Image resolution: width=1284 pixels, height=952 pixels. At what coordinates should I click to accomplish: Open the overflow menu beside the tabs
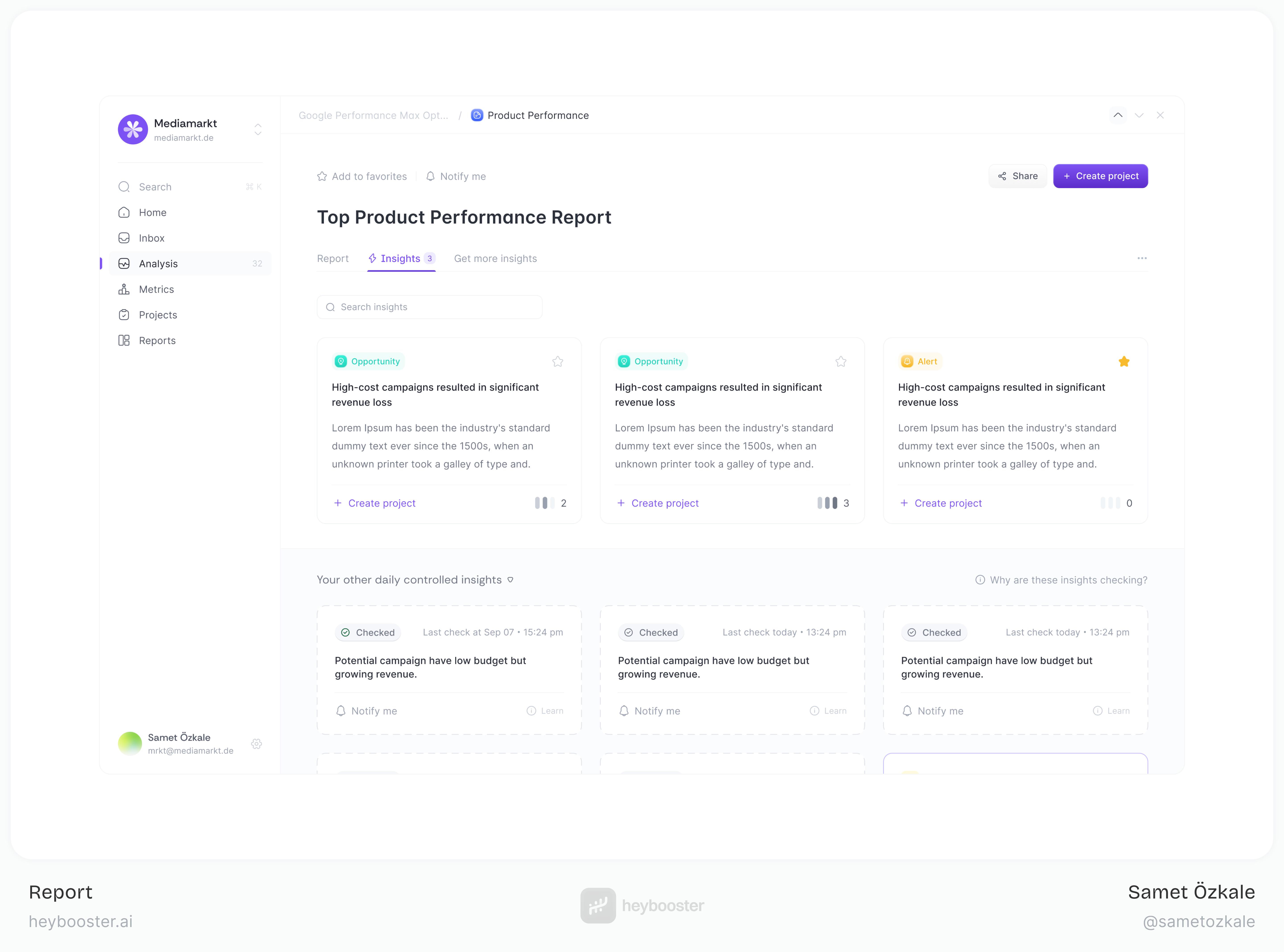[x=1142, y=258]
